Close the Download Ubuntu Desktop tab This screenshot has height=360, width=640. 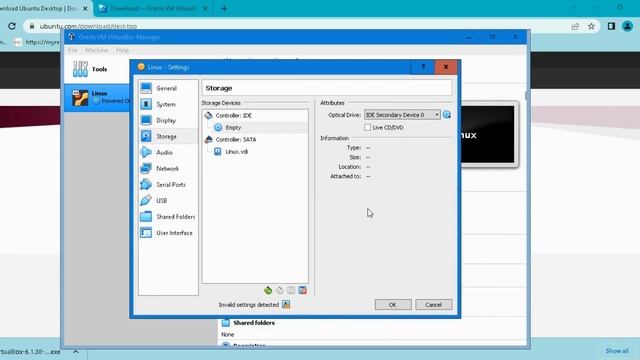(85, 8)
